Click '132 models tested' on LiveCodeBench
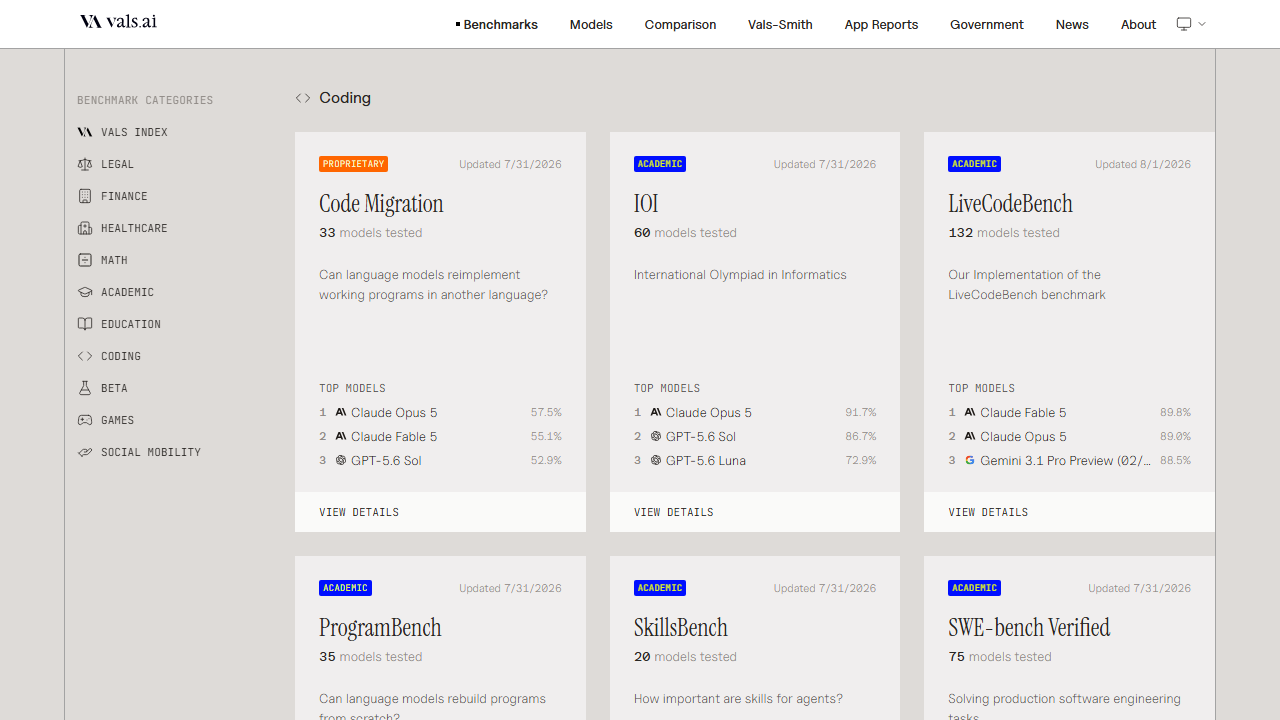This screenshot has width=1280, height=720. (x=1004, y=233)
